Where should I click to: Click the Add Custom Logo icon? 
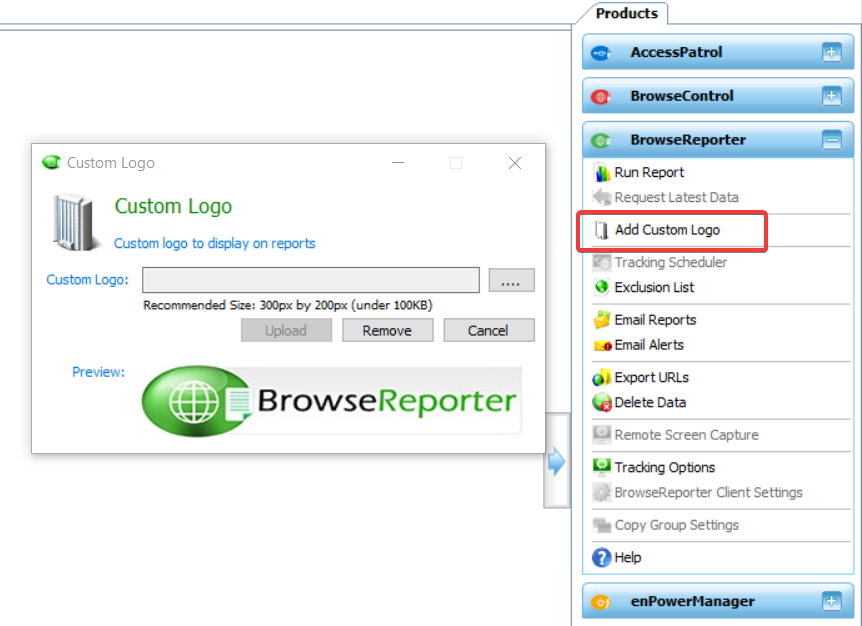(601, 230)
